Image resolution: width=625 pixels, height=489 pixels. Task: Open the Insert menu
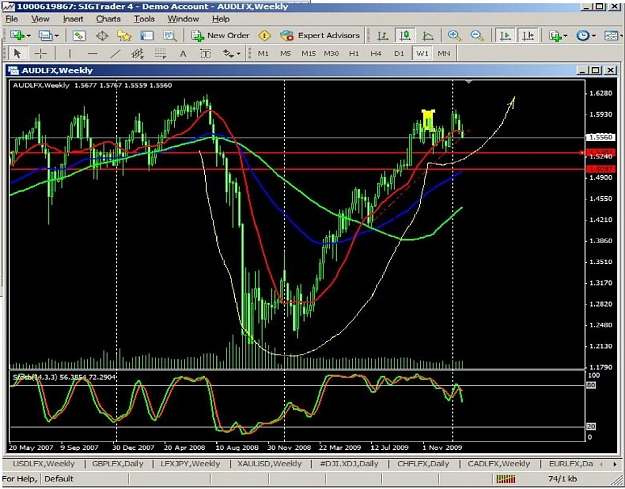click(x=73, y=19)
